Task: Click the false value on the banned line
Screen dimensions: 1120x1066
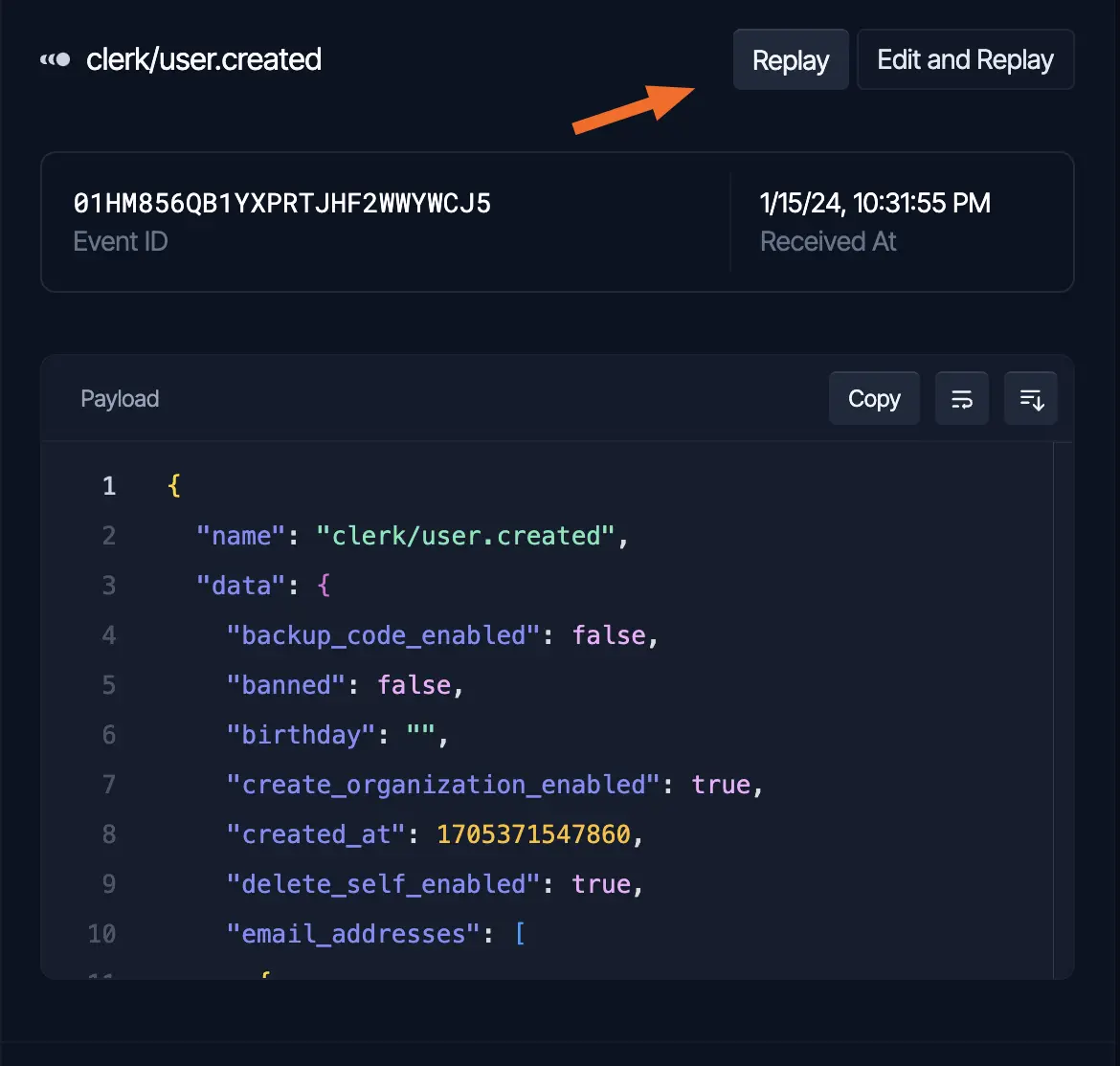Action: (x=415, y=684)
